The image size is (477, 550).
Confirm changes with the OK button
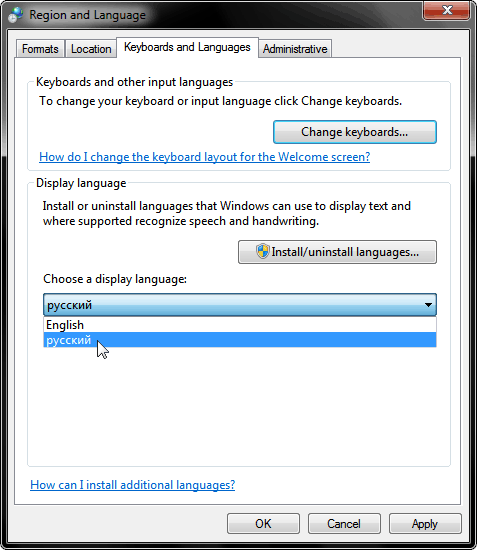[263, 524]
